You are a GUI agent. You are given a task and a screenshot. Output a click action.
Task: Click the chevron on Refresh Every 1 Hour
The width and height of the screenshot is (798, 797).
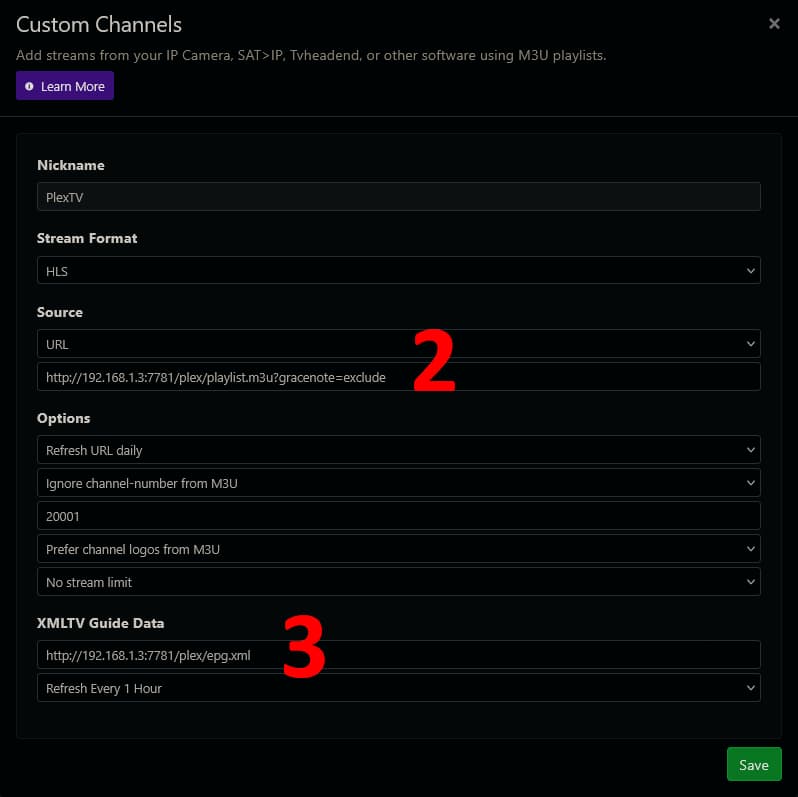751,688
